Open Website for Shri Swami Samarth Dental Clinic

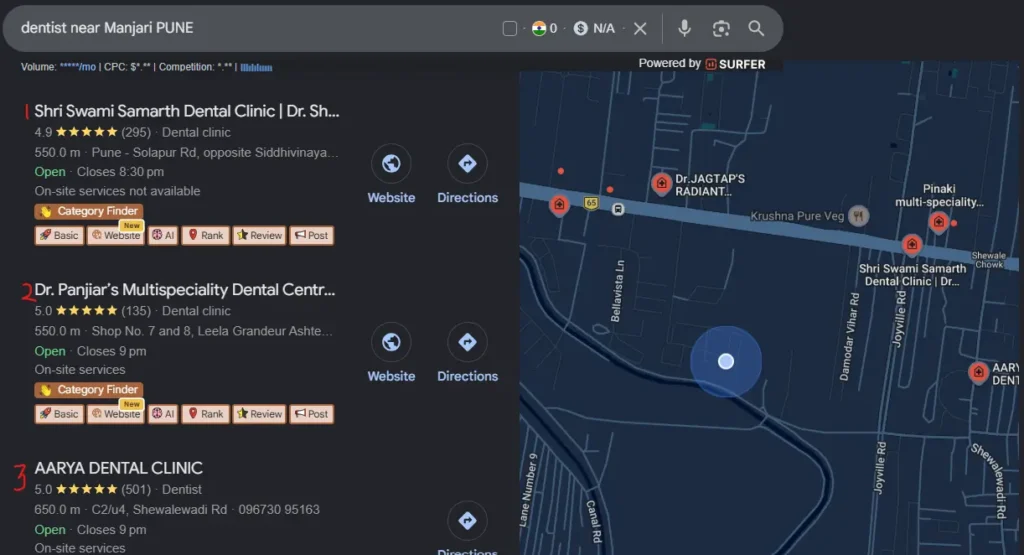click(391, 174)
